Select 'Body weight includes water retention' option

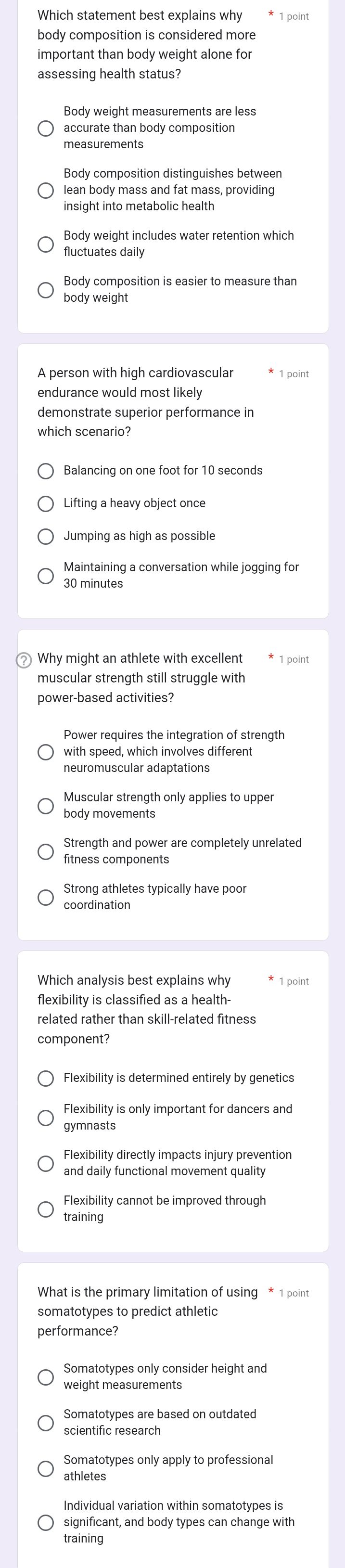pos(45,244)
